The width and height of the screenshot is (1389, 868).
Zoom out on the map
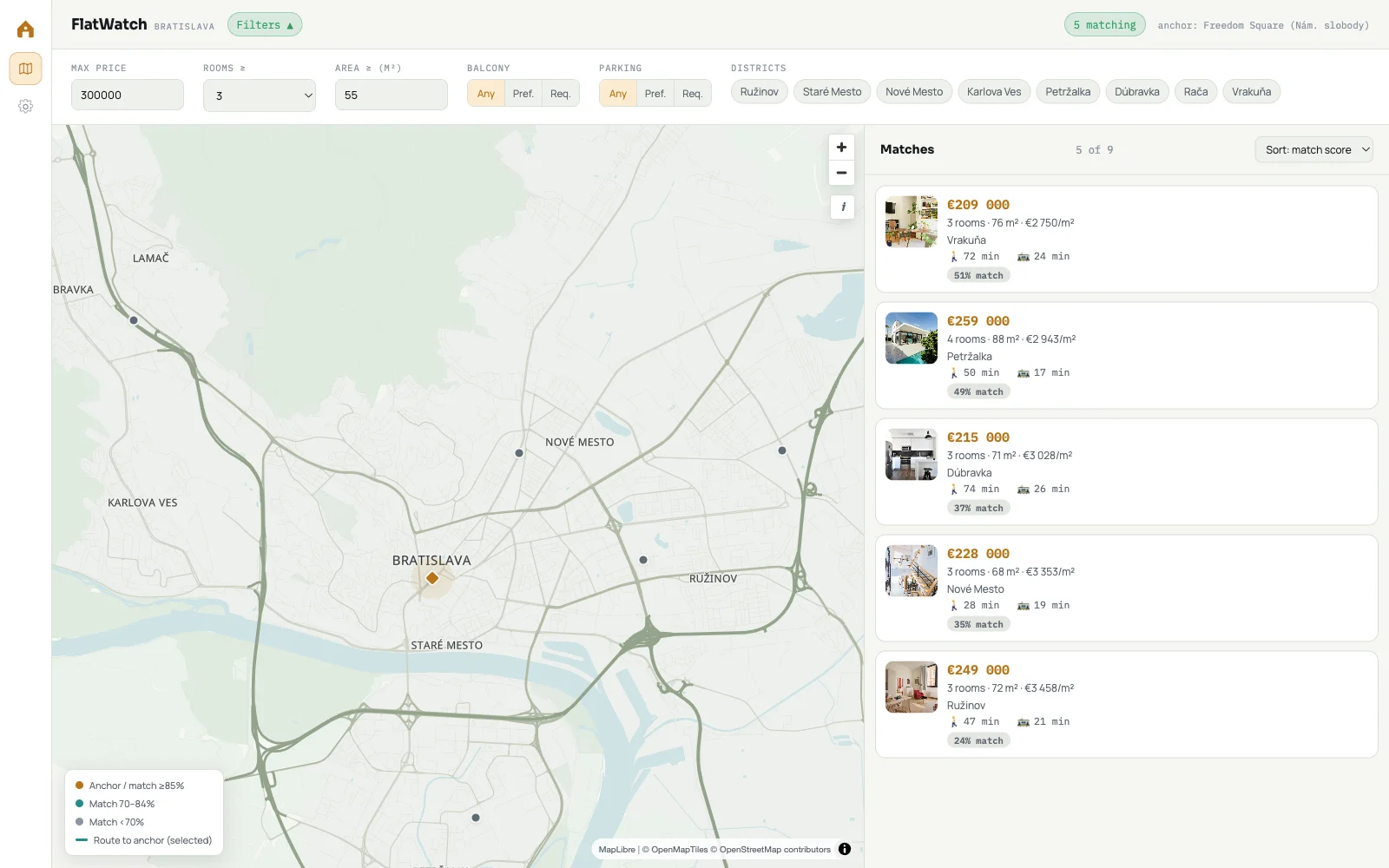point(841,173)
